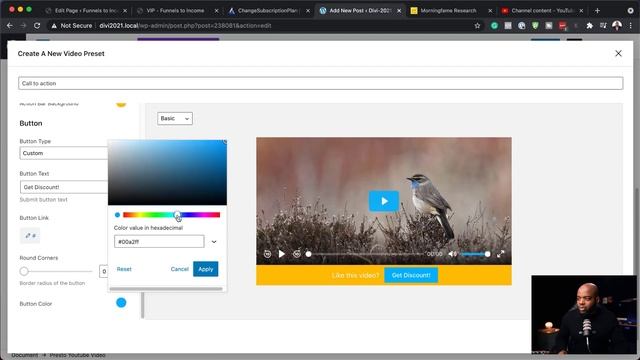Viewport: 640px width, 360px height.
Task: Click the 'Get Discount!' preview button
Action: pos(411,275)
